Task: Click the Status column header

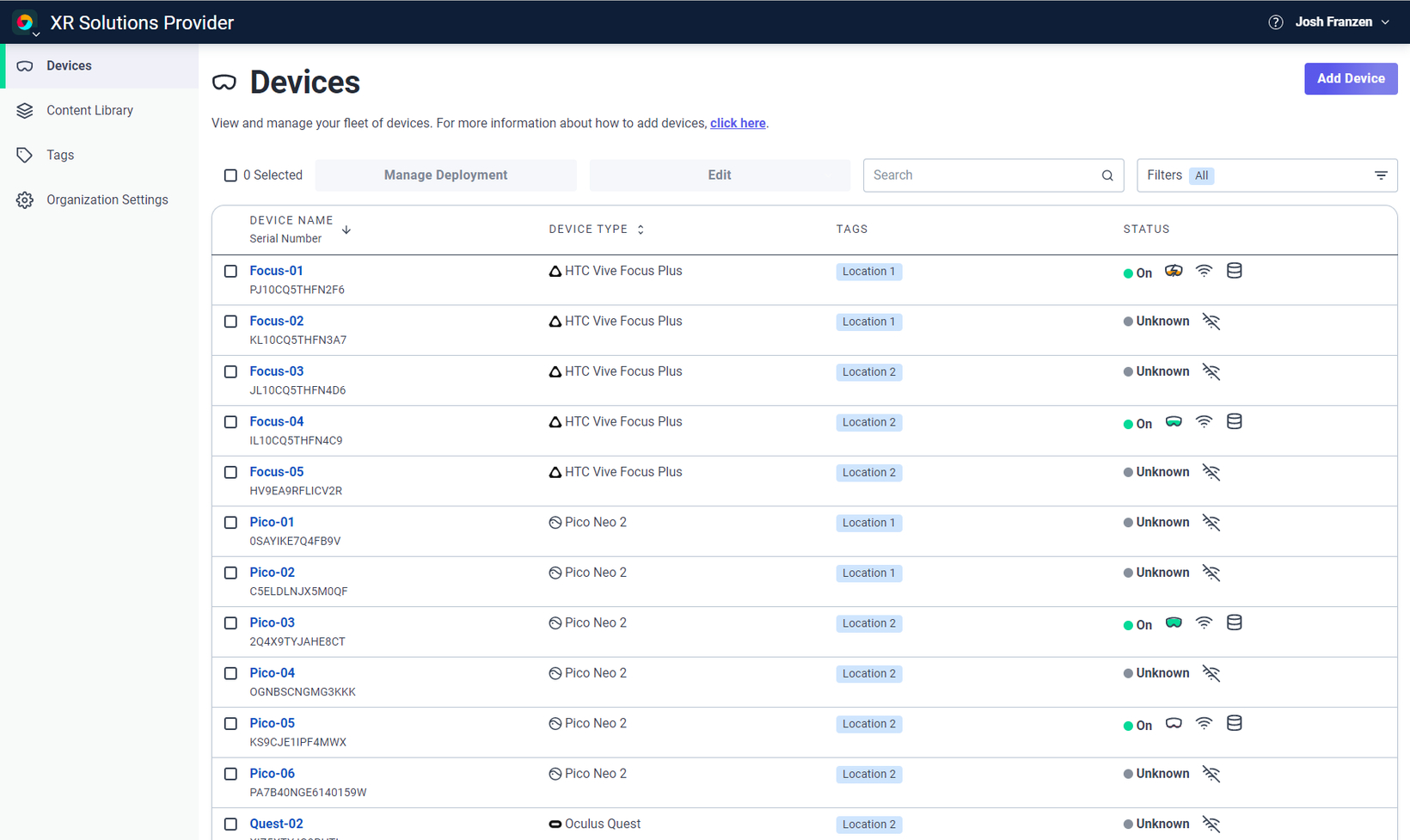Action: pyautogui.click(x=1146, y=230)
